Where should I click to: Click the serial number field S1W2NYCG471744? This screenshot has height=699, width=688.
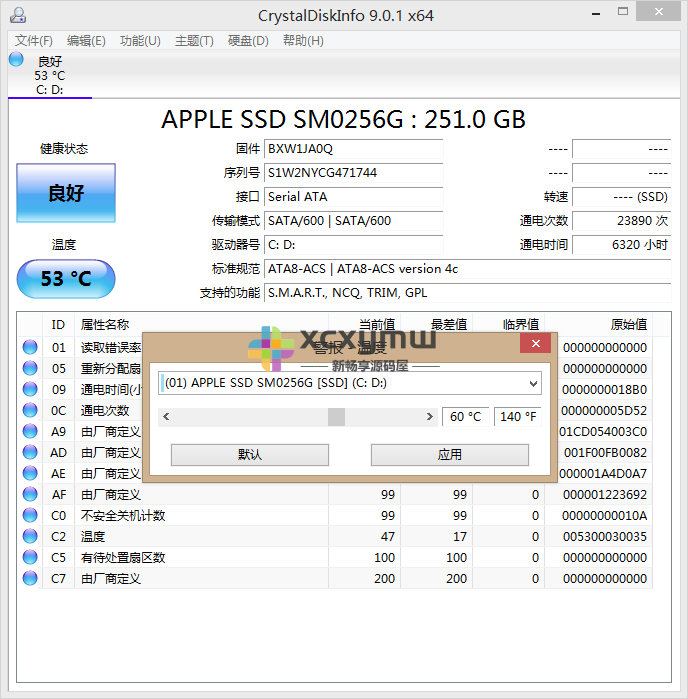pos(354,173)
